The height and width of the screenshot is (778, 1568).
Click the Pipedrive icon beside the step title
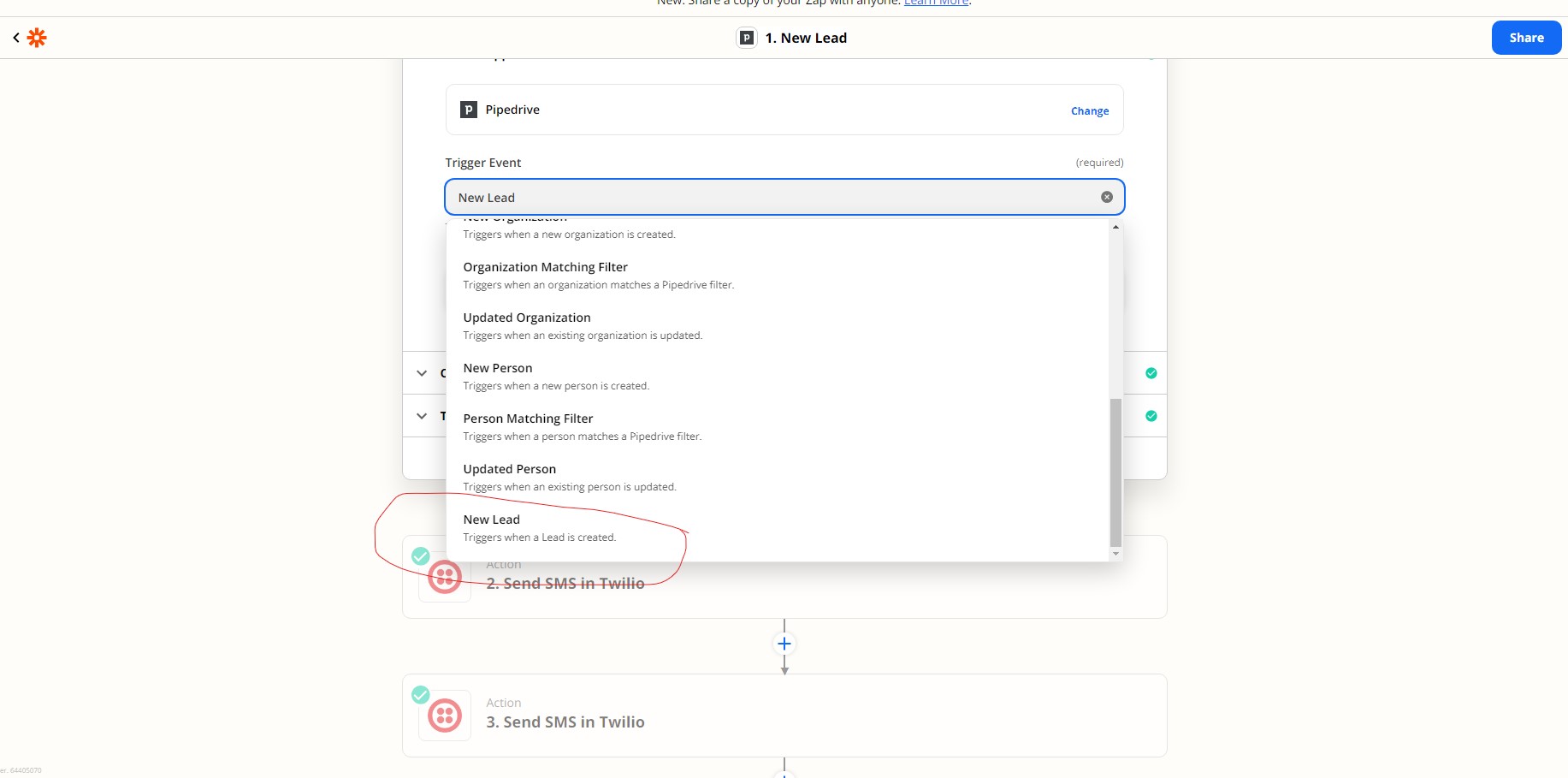pos(747,38)
